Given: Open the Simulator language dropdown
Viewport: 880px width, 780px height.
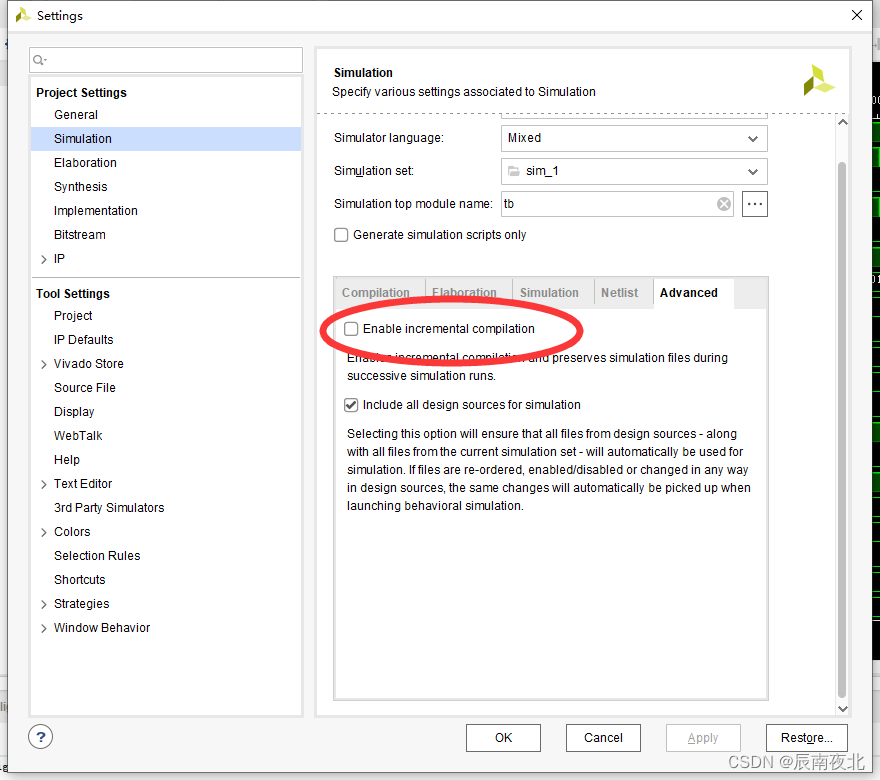Looking at the screenshot, I should tap(752, 139).
